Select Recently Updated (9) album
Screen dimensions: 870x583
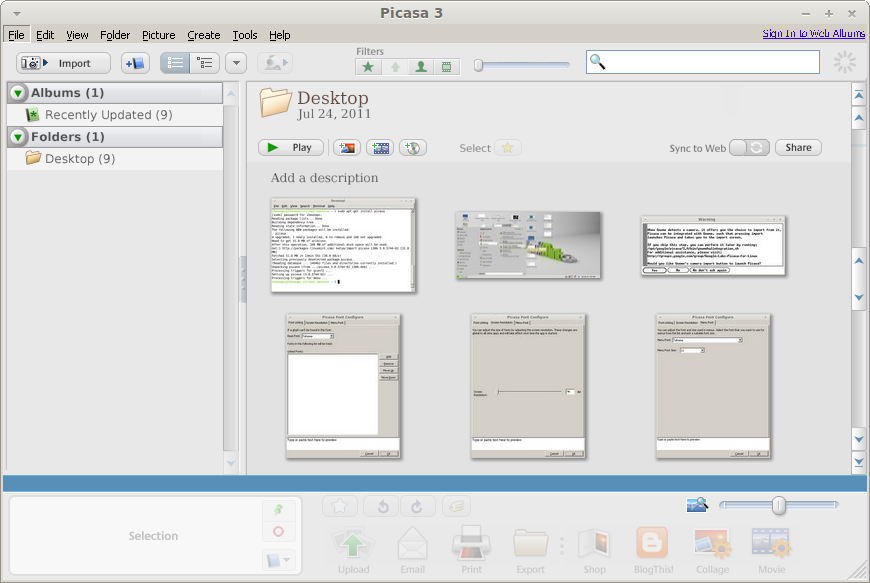(115, 115)
